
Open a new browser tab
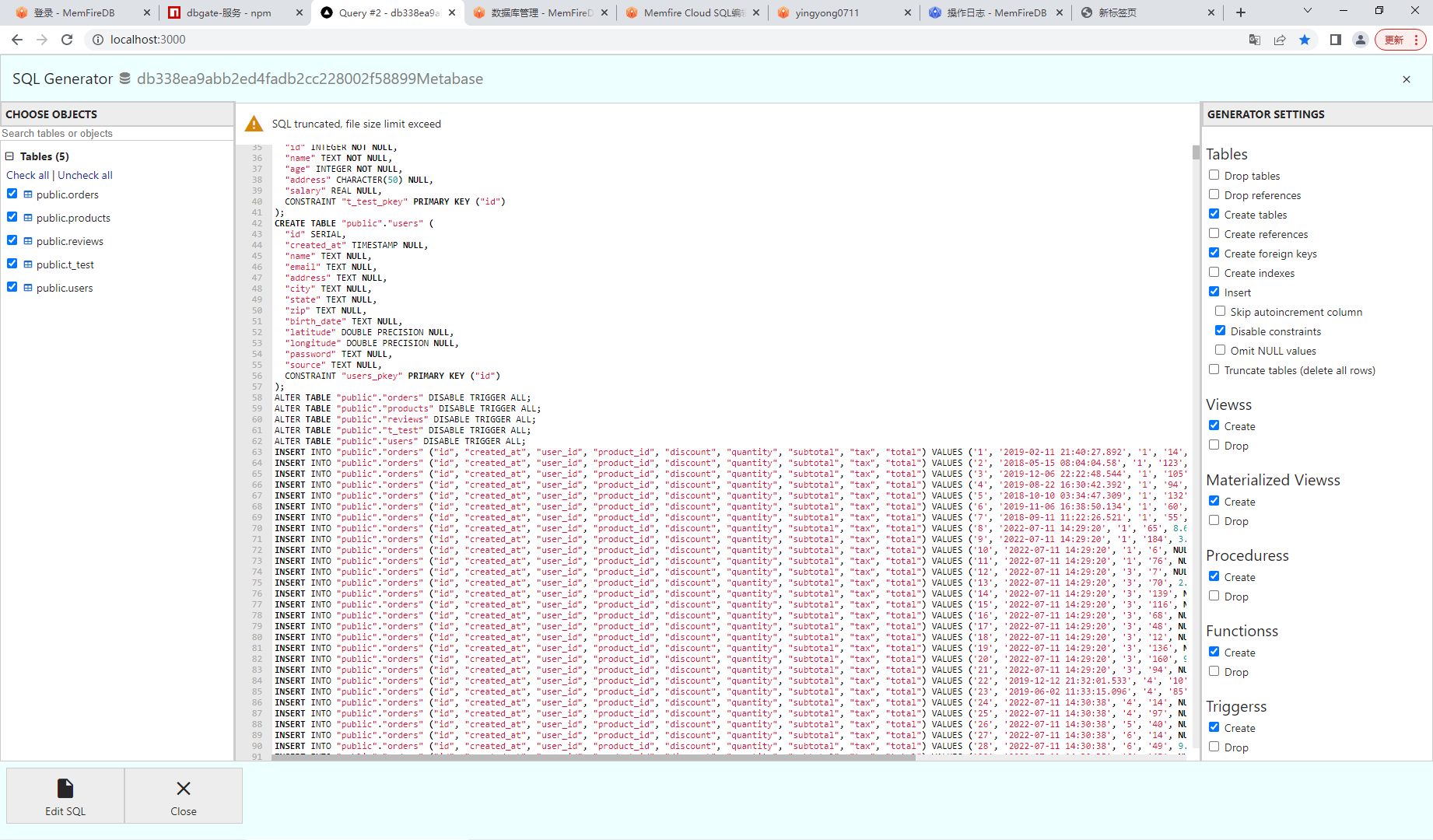point(1241,12)
